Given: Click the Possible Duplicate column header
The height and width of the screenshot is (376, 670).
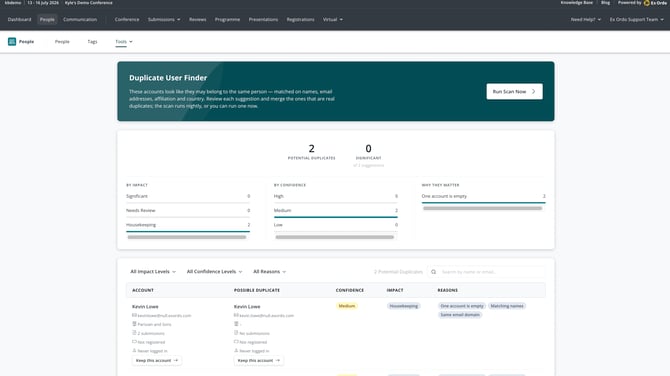Looking at the screenshot, I should tap(257, 290).
